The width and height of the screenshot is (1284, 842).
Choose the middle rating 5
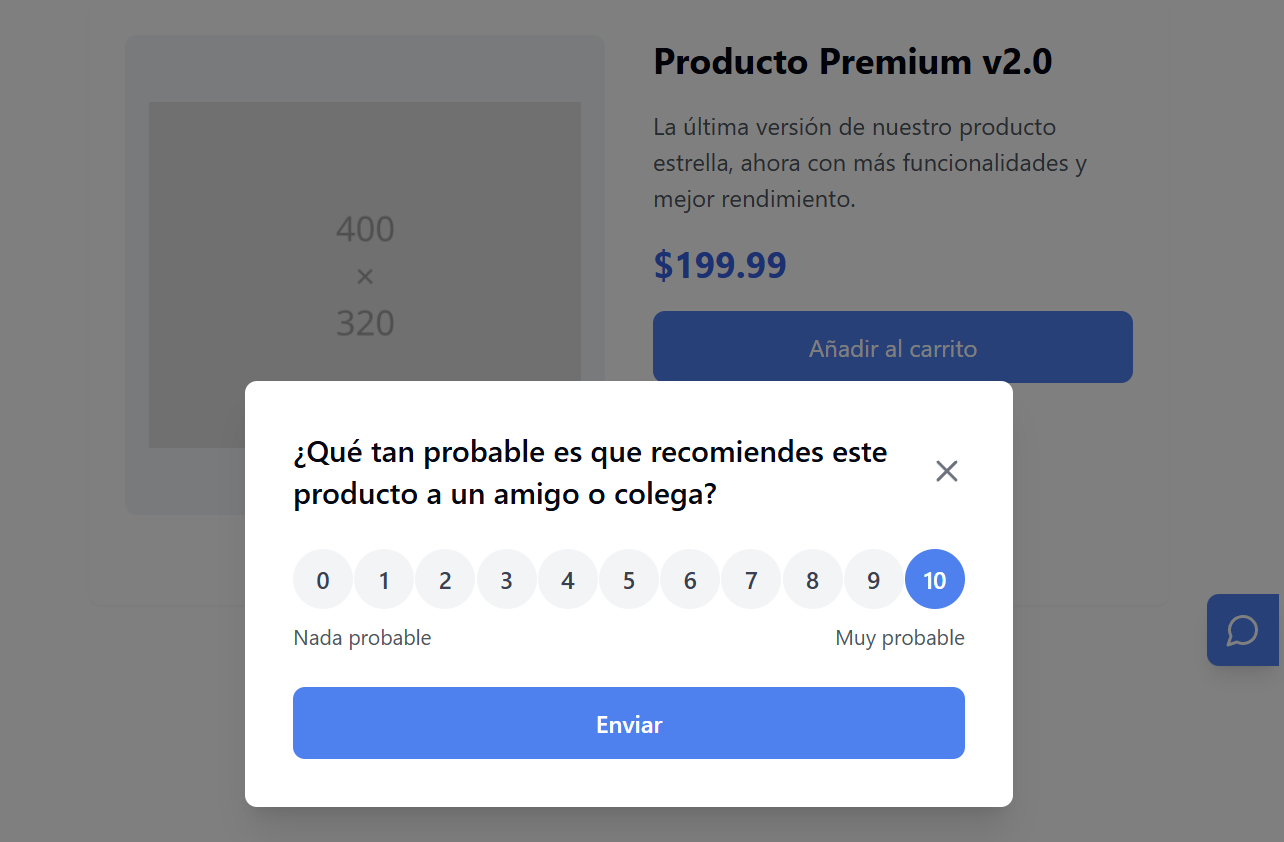629,580
